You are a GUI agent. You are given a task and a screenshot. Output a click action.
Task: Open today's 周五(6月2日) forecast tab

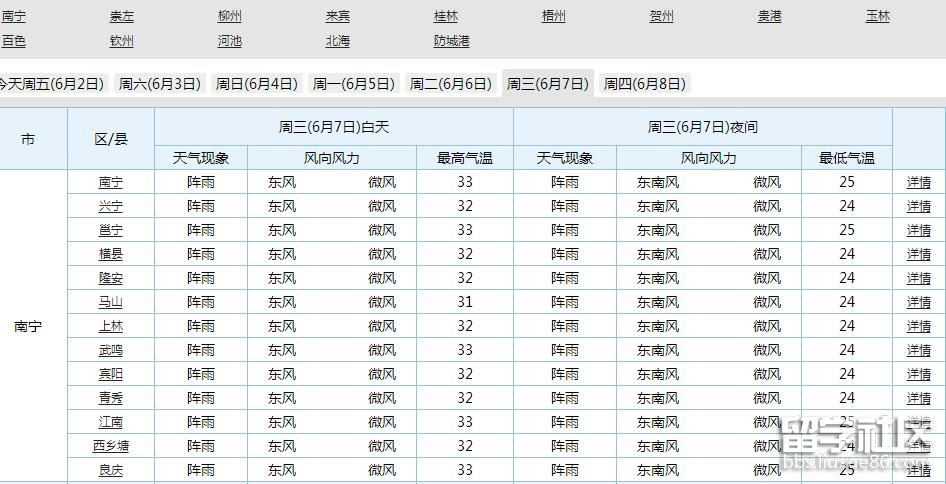tap(52, 84)
